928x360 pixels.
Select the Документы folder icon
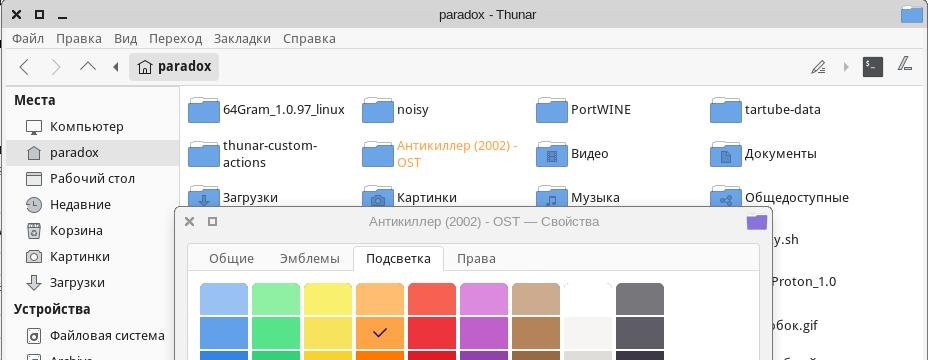[726, 154]
